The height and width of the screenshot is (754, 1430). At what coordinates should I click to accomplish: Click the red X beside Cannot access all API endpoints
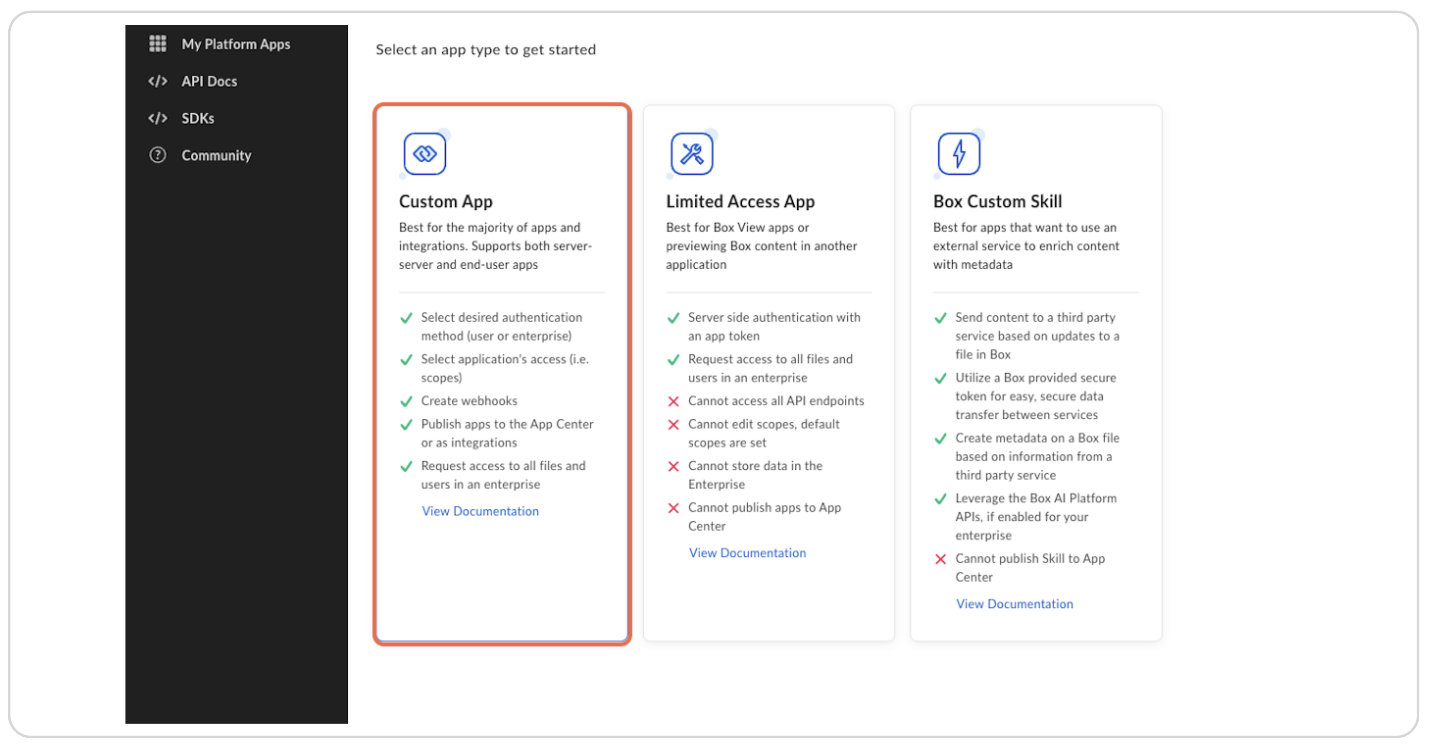point(674,402)
